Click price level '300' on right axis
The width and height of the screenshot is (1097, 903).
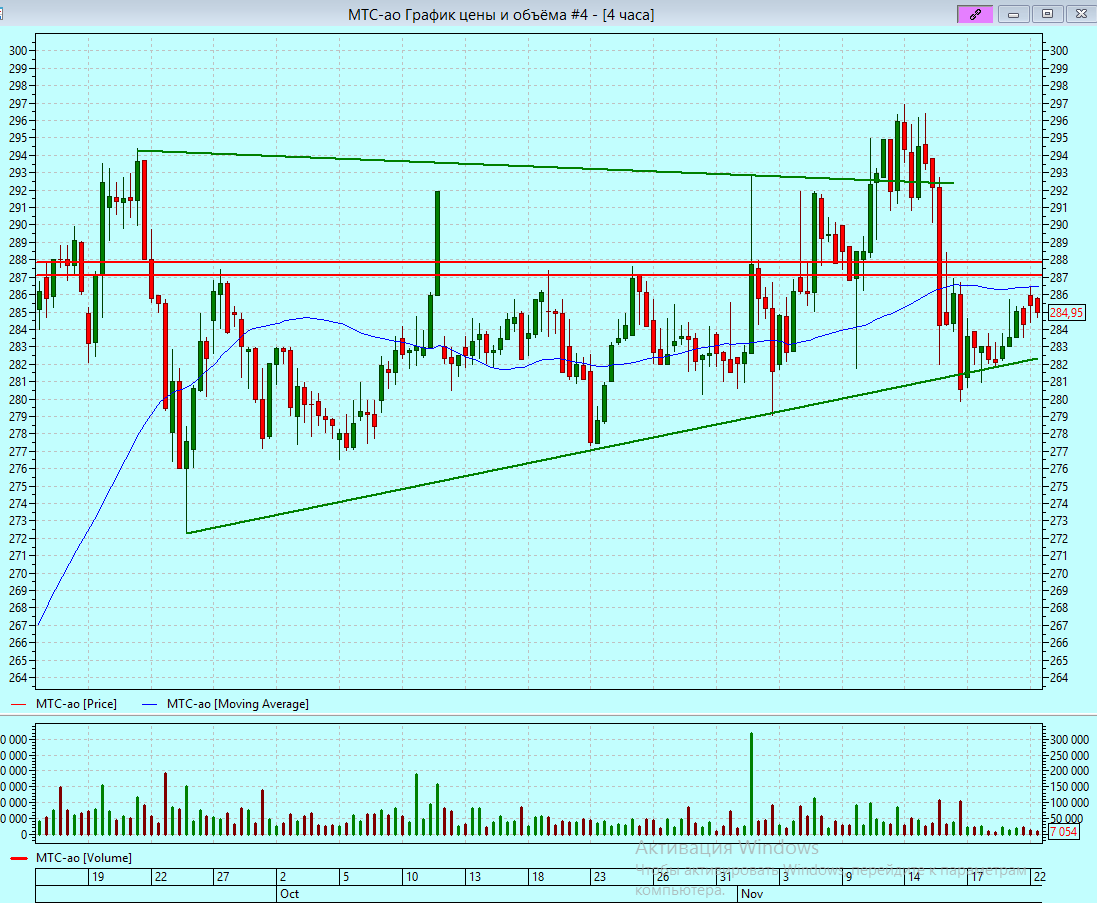point(1059,50)
